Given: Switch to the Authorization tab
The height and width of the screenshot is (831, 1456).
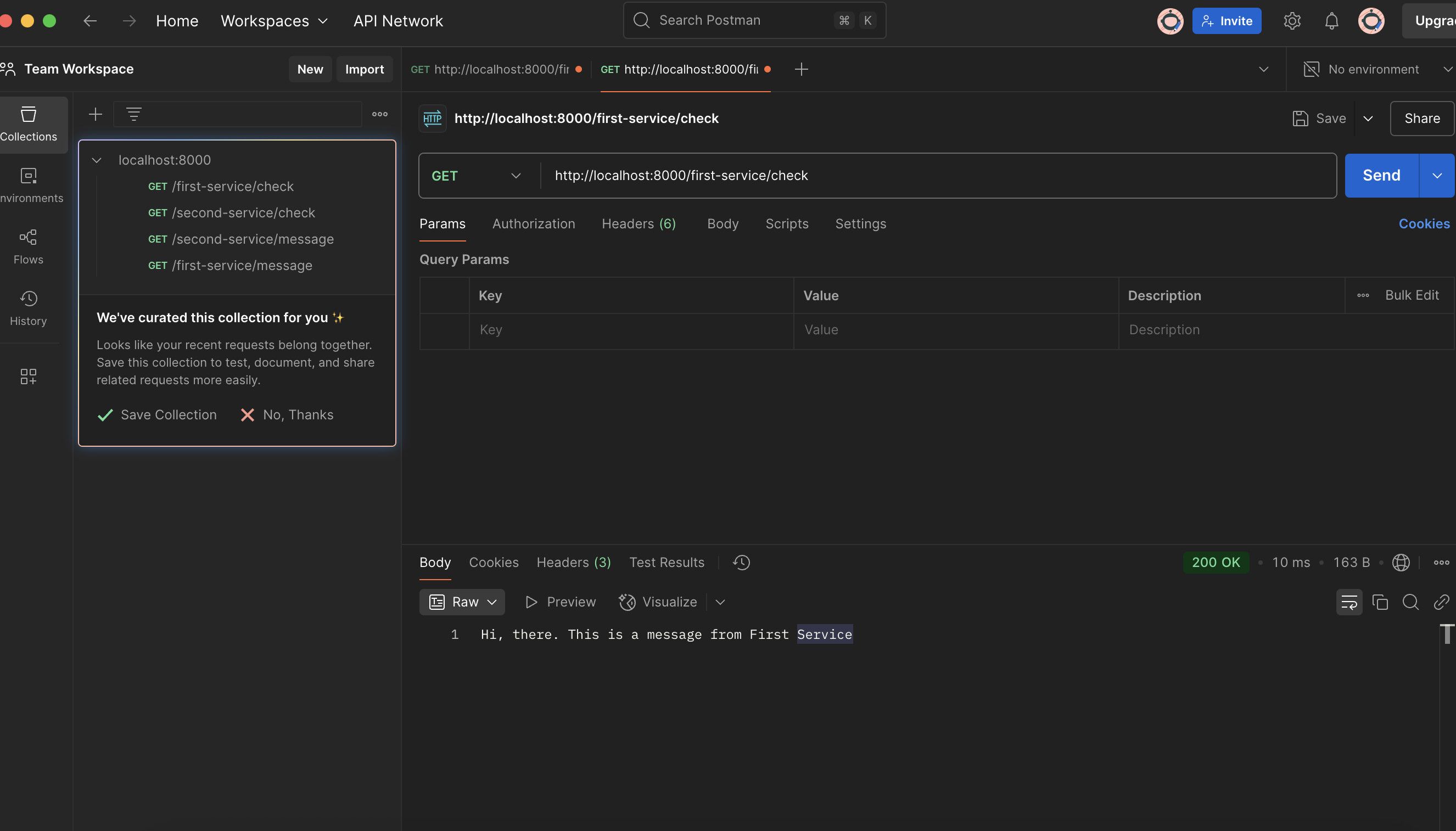Looking at the screenshot, I should click(533, 224).
